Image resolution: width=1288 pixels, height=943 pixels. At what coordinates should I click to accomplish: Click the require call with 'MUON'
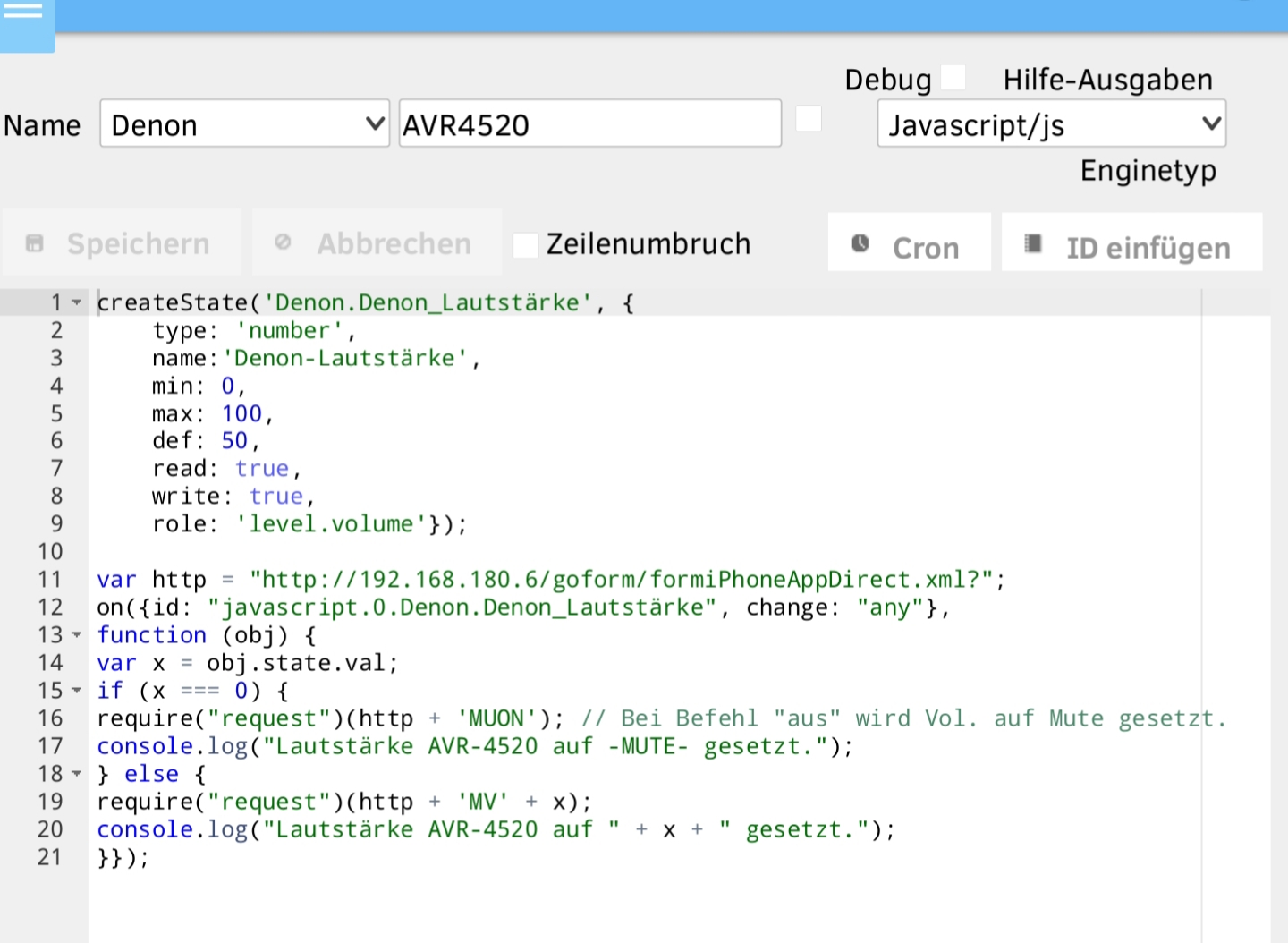click(330, 718)
